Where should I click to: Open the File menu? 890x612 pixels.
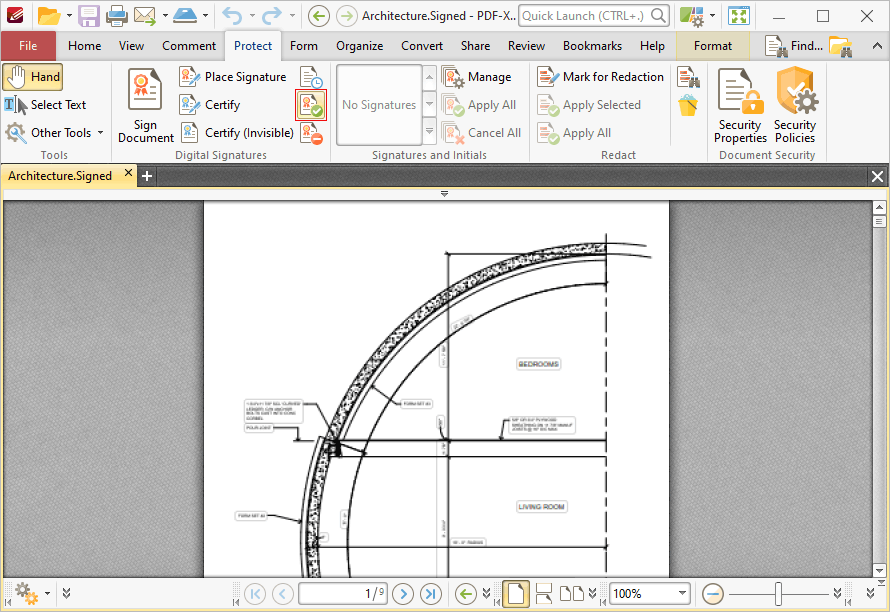pos(28,46)
